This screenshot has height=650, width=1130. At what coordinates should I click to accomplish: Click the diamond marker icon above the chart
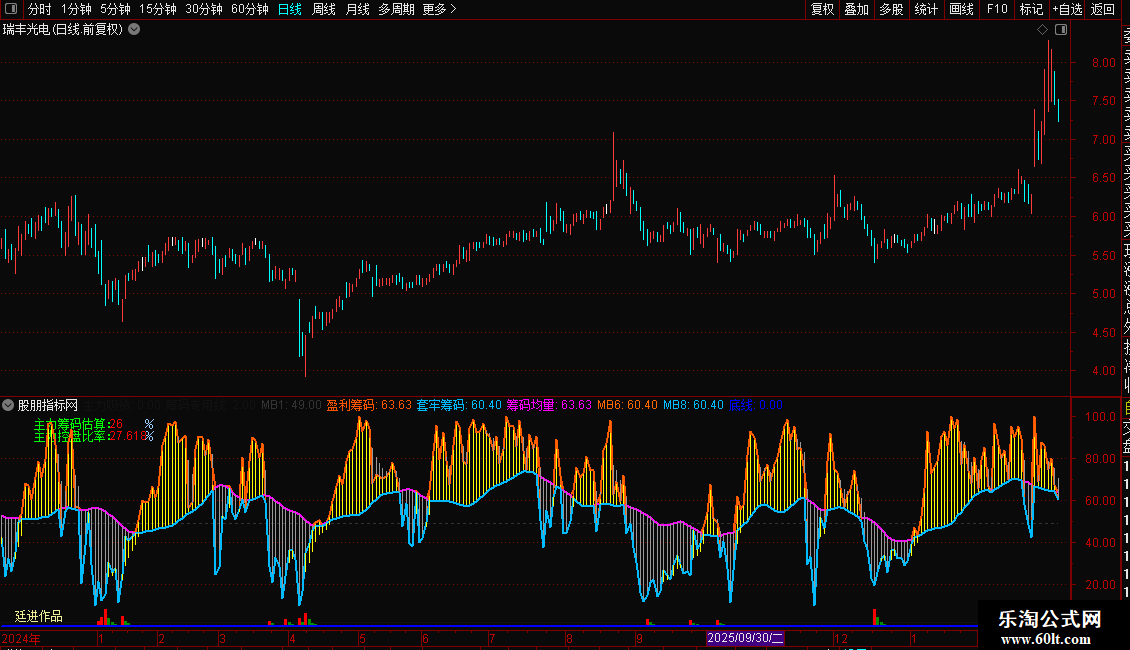pyautogui.click(x=1042, y=30)
